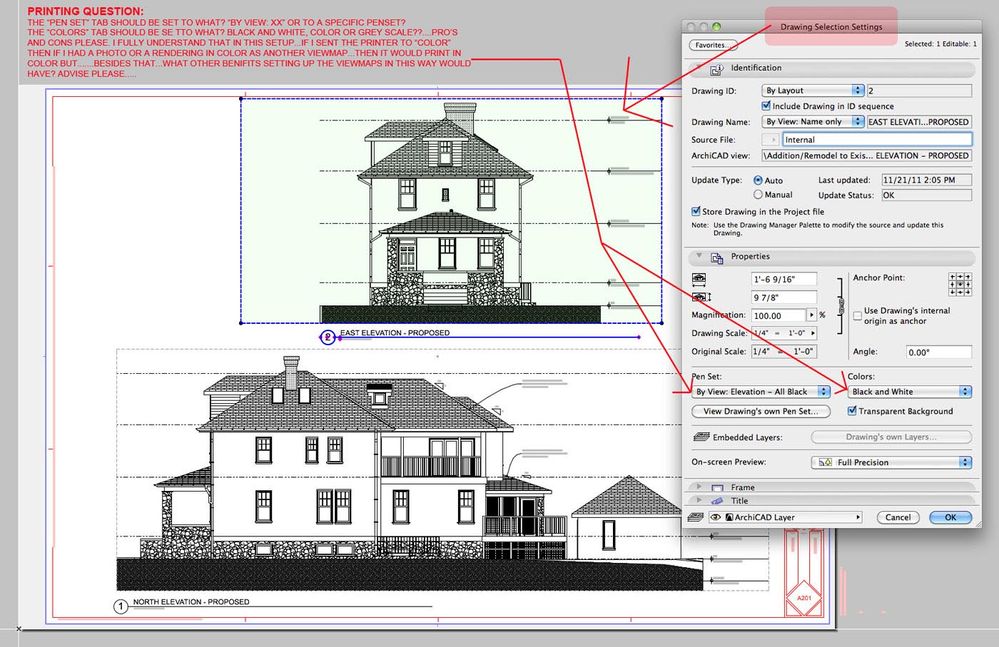
Task: Click the eye icon beside ArchiCAD Layer
Action: pyautogui.click(x=715, y=517)
